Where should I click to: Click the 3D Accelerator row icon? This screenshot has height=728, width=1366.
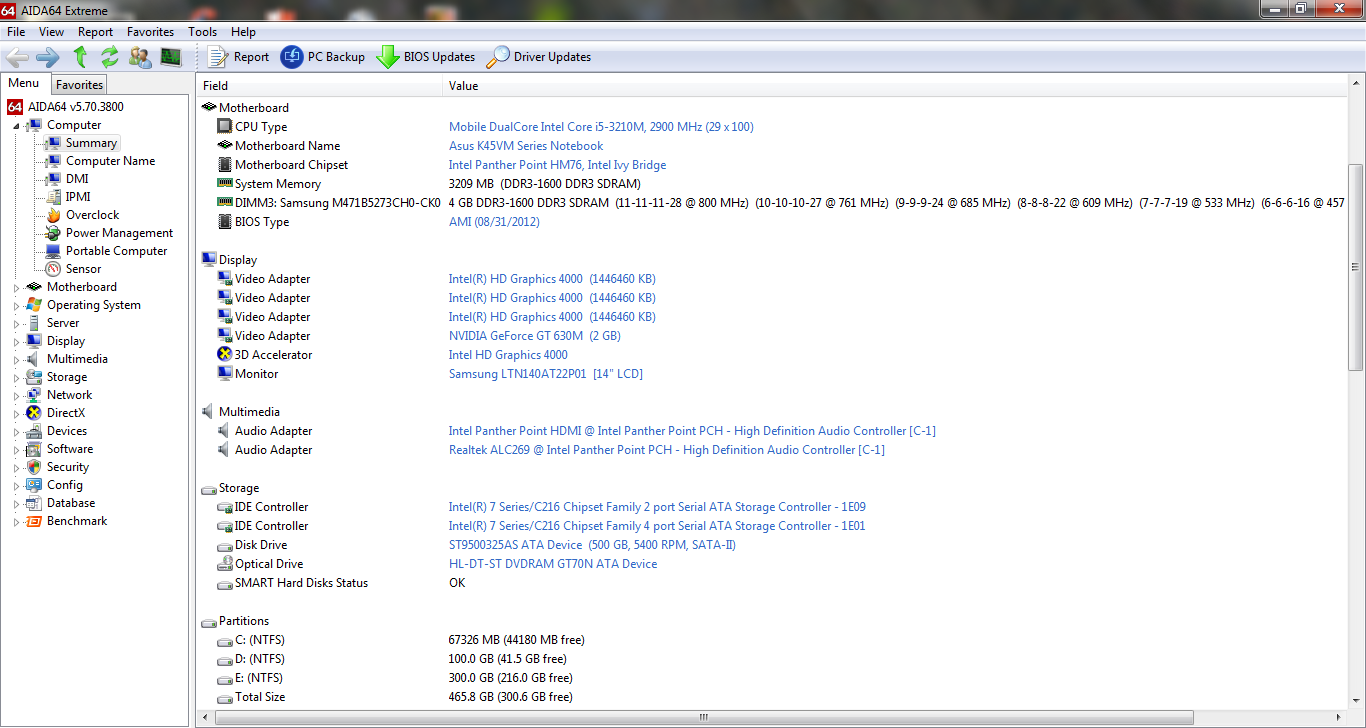[x=225, y=355]
